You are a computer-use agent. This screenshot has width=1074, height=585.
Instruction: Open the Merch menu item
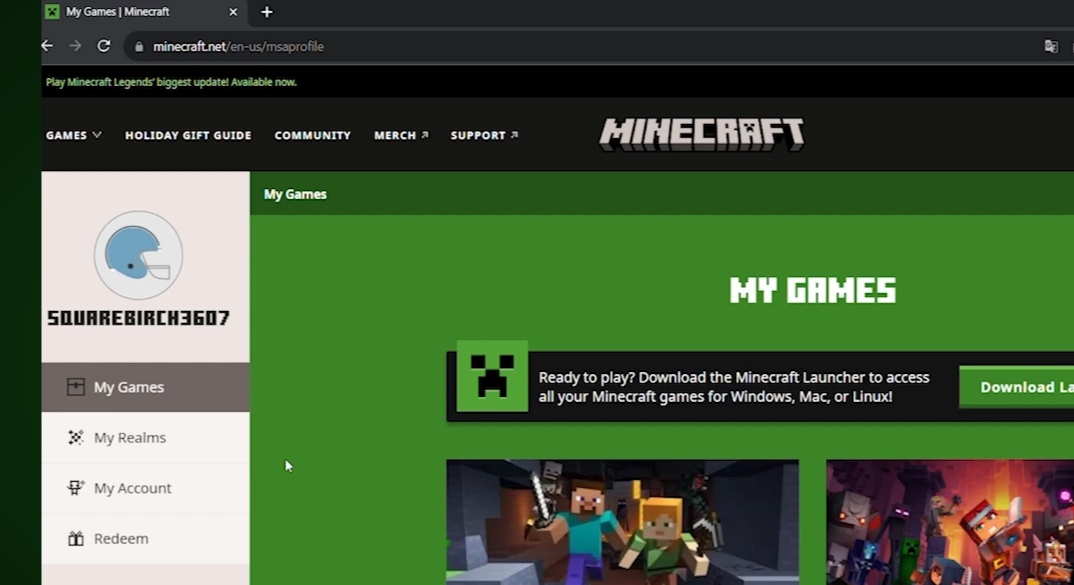[x=401, y=136]
